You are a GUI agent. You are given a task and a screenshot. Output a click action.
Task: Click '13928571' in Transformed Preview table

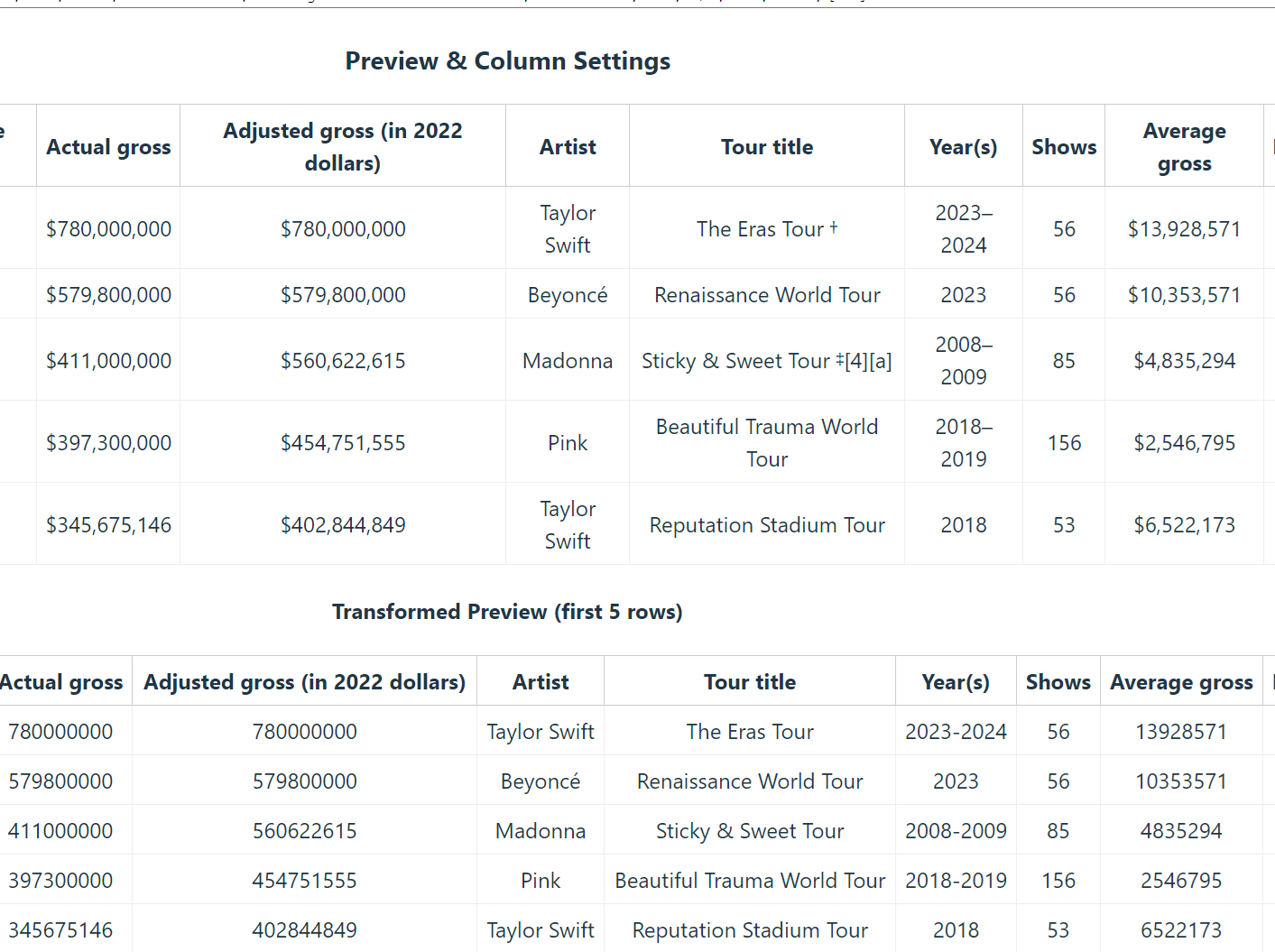pos(1181,732)
